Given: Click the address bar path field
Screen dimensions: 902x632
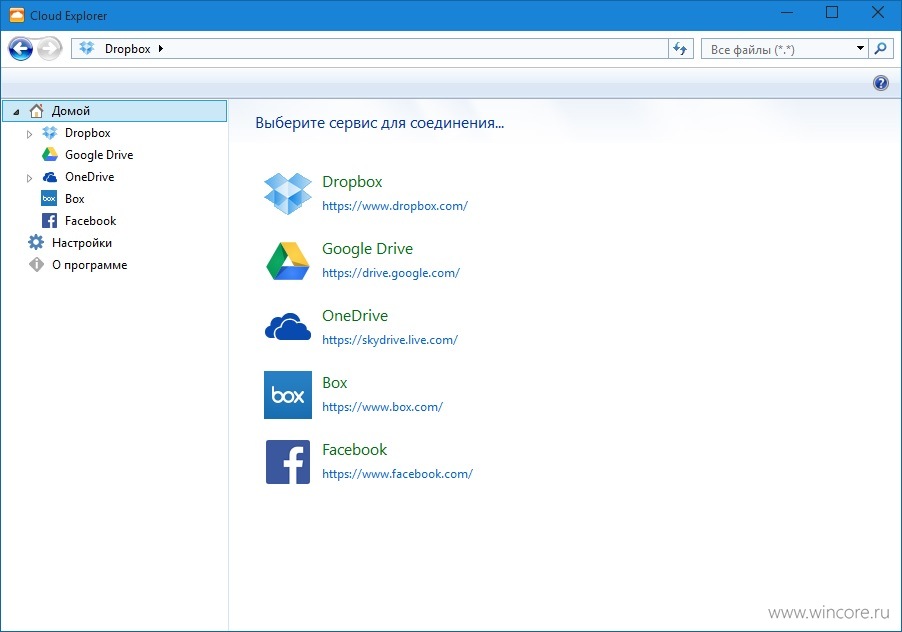Looking at the screenshot, I should click(369, 49).
